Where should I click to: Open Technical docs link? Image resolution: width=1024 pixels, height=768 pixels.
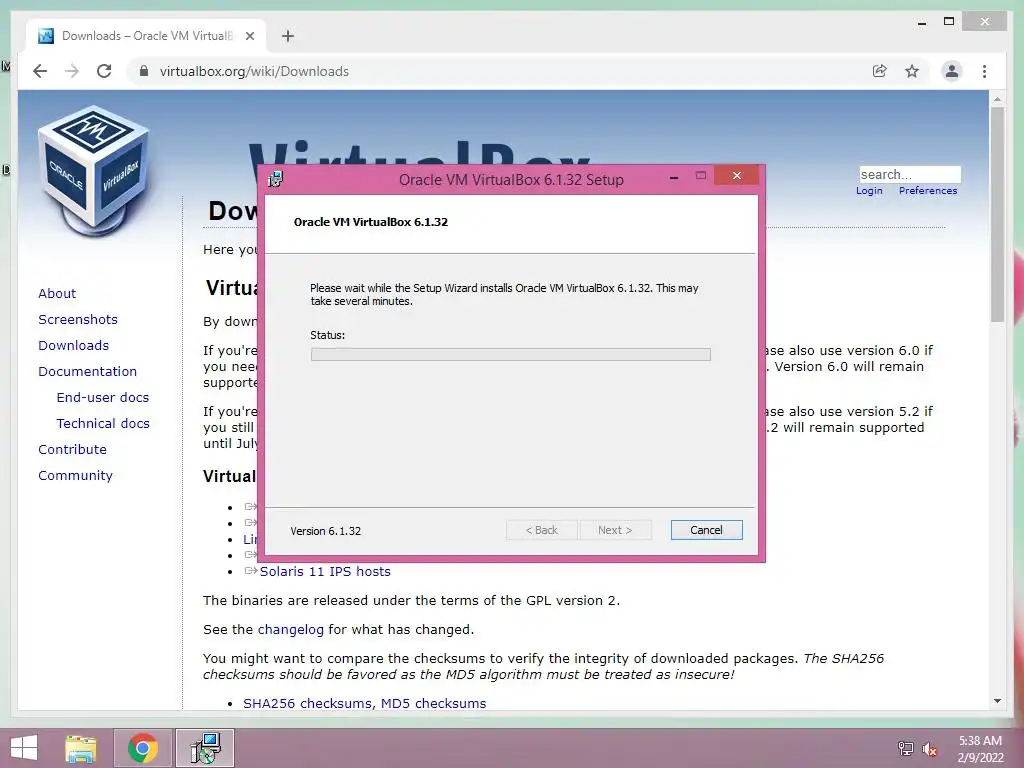tap(103, 424)
